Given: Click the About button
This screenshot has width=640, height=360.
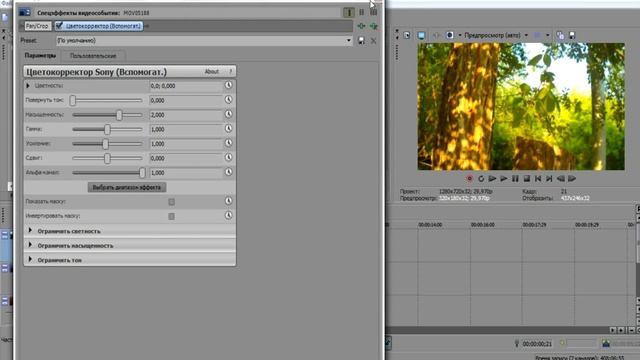Looking at the screenshot, I should point(211,71).
